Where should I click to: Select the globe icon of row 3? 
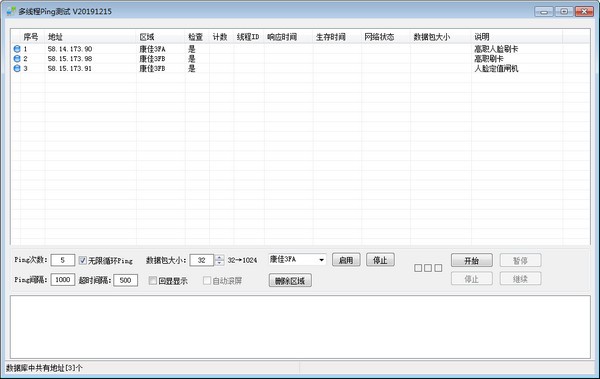click(x=17, y=69)
